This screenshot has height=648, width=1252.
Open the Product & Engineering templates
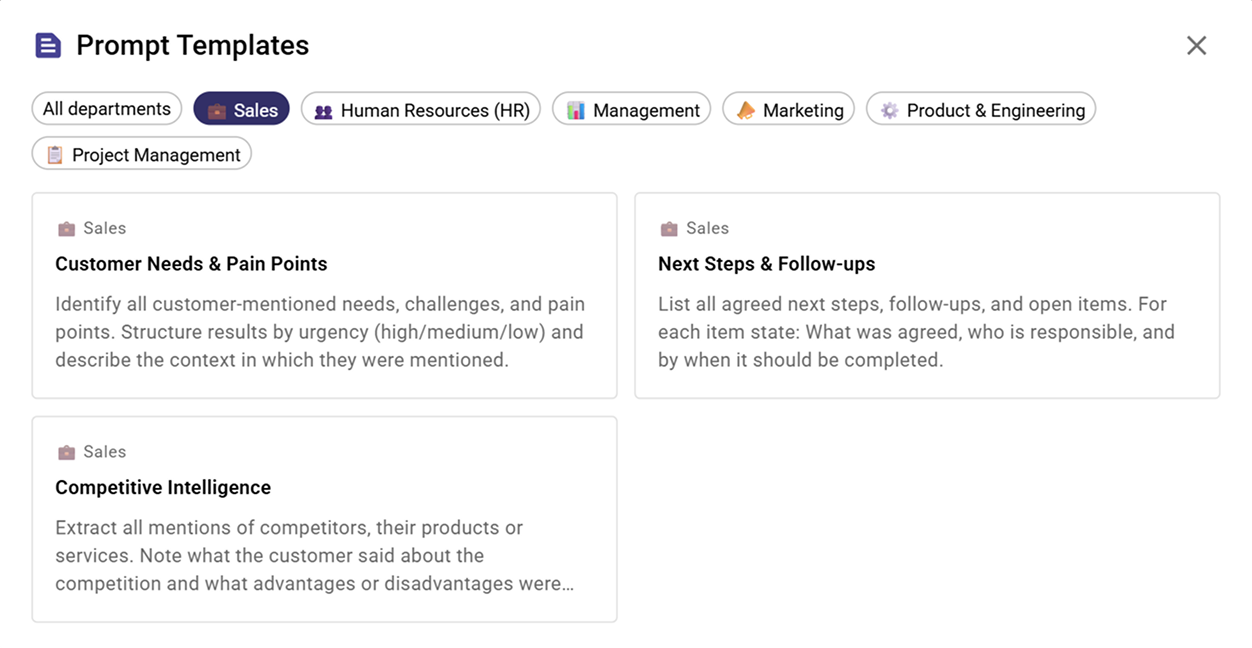981,109
